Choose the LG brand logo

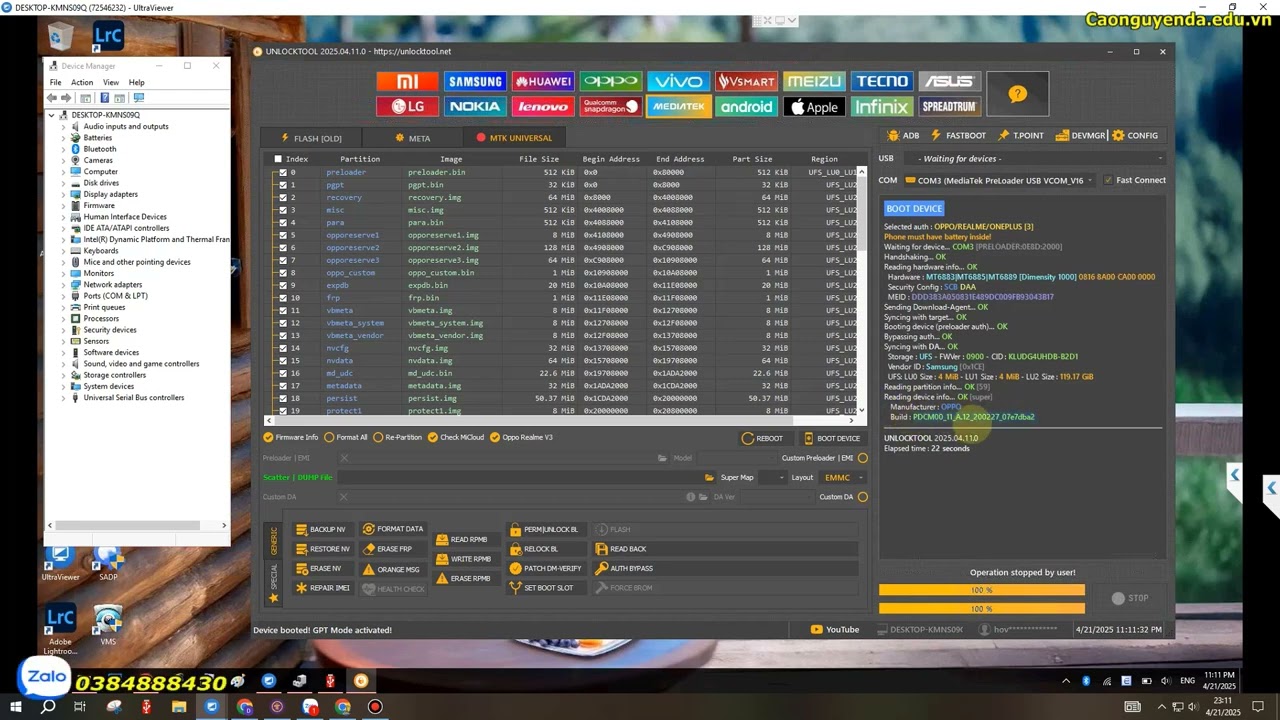pos(408,106)
